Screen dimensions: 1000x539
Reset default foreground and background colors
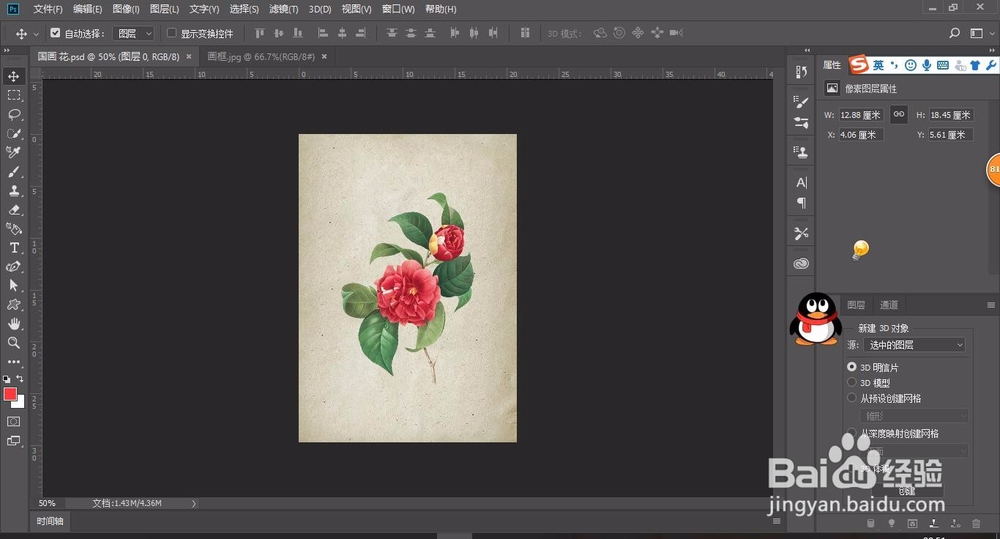6,379
